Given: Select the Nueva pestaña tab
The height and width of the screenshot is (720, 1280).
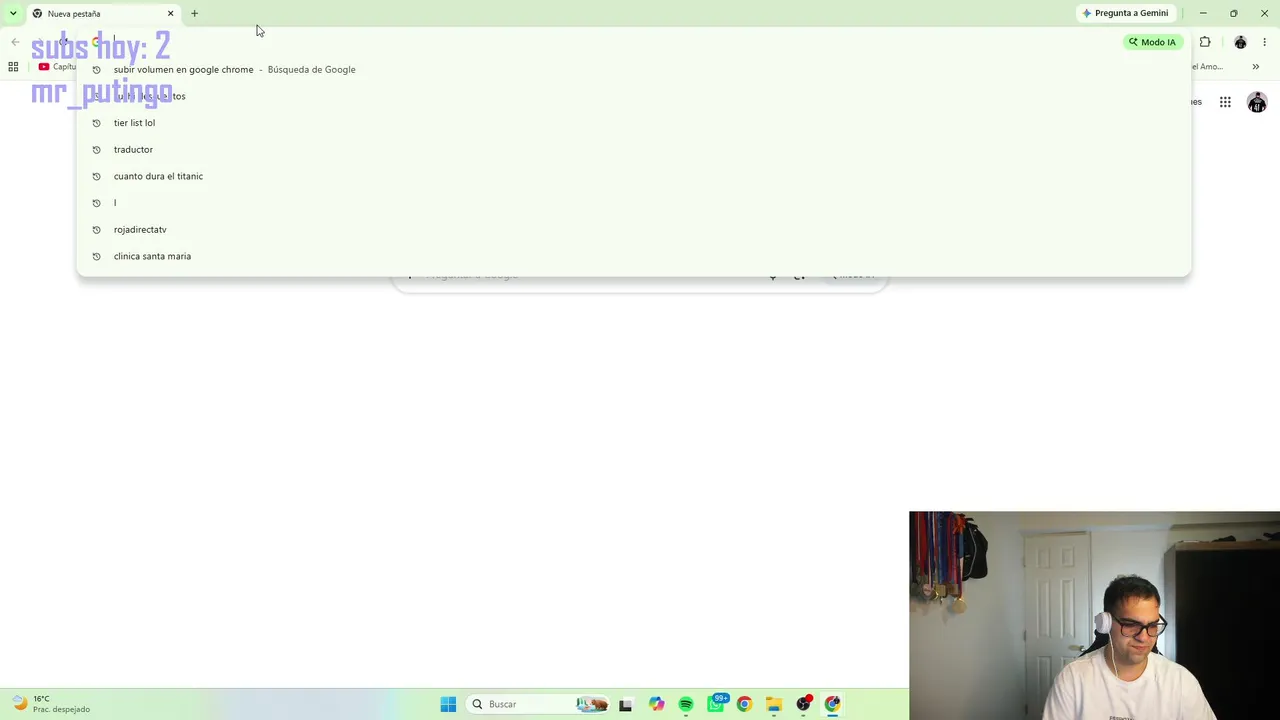Looking at the screenshot, I should click(103, 14).
